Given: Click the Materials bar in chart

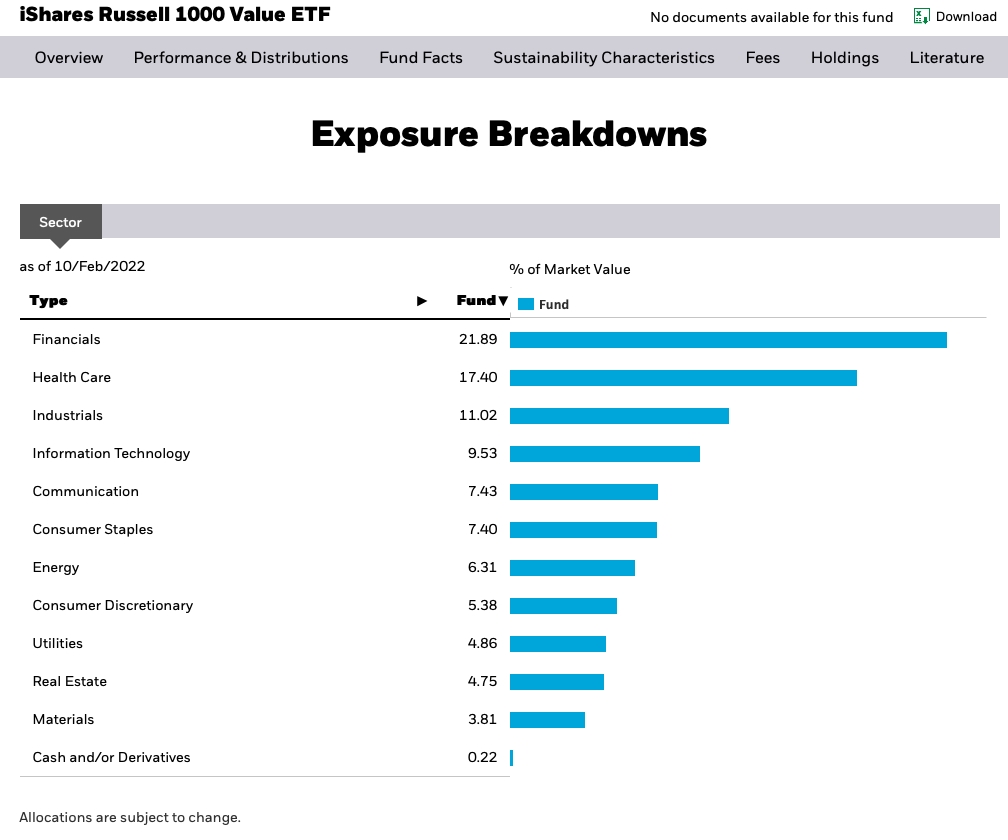Looking at the screenshot, I should [x=548, y=720].
